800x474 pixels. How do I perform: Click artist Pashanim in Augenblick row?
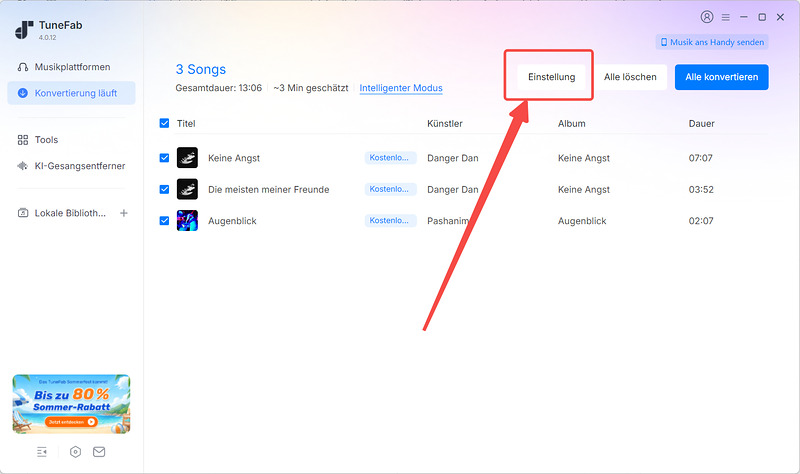pyautogui.click(x=448, y=221)
